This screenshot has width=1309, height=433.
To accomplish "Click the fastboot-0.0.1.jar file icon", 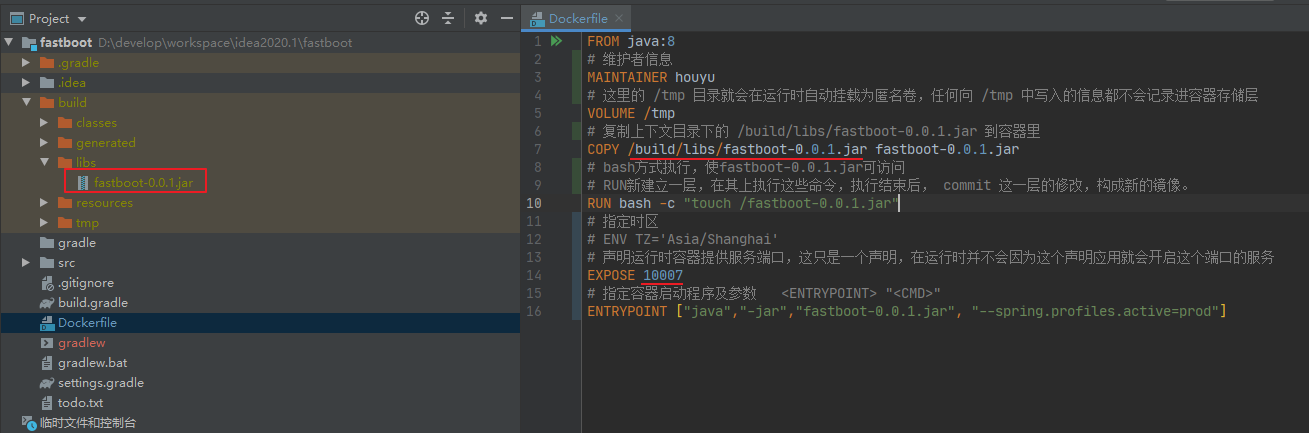I will coord(83,183).
